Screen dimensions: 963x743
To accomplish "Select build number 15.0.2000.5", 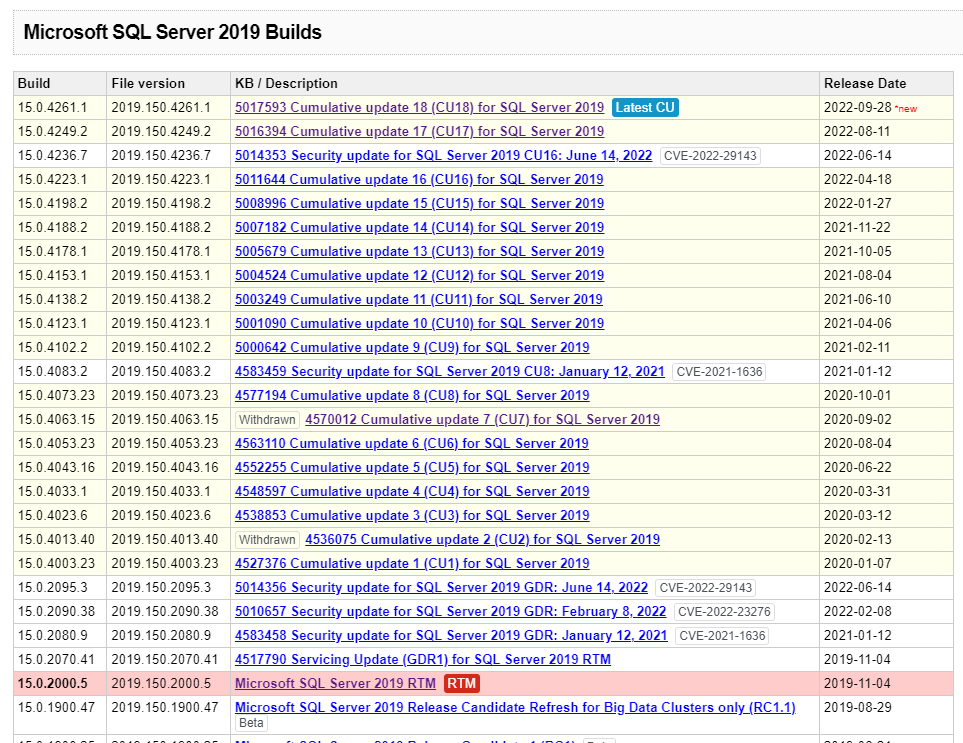I will pos(53,683).
